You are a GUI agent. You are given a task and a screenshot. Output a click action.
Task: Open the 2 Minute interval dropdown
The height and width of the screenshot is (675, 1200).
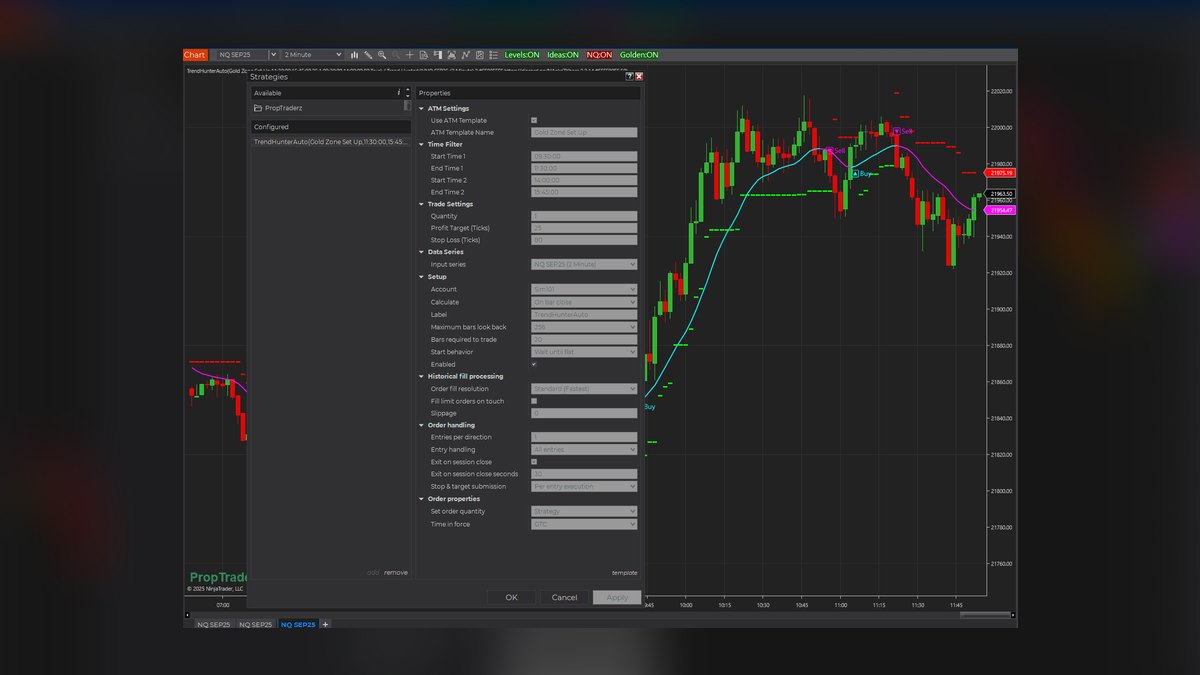312,55
